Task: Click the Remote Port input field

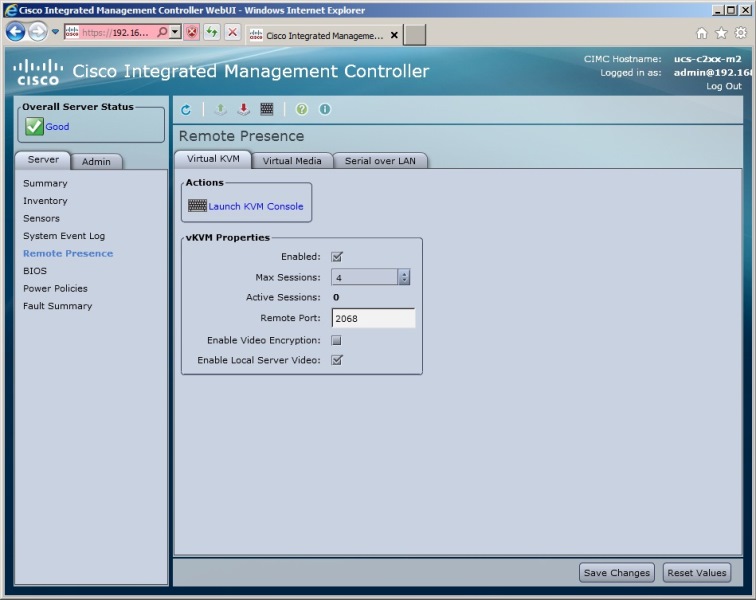Action: point(373,318)
